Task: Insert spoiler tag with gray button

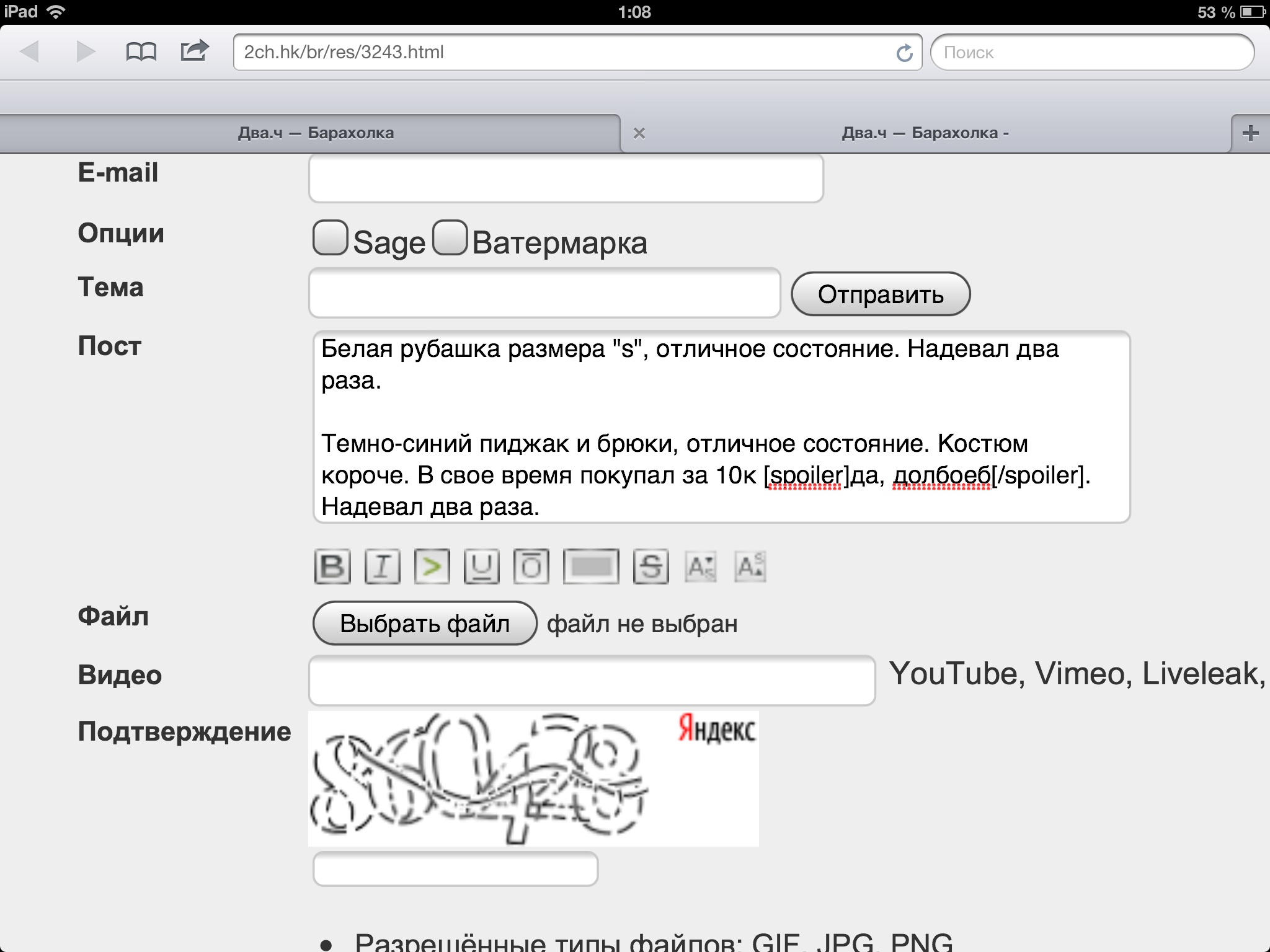Action: (590, 566)
